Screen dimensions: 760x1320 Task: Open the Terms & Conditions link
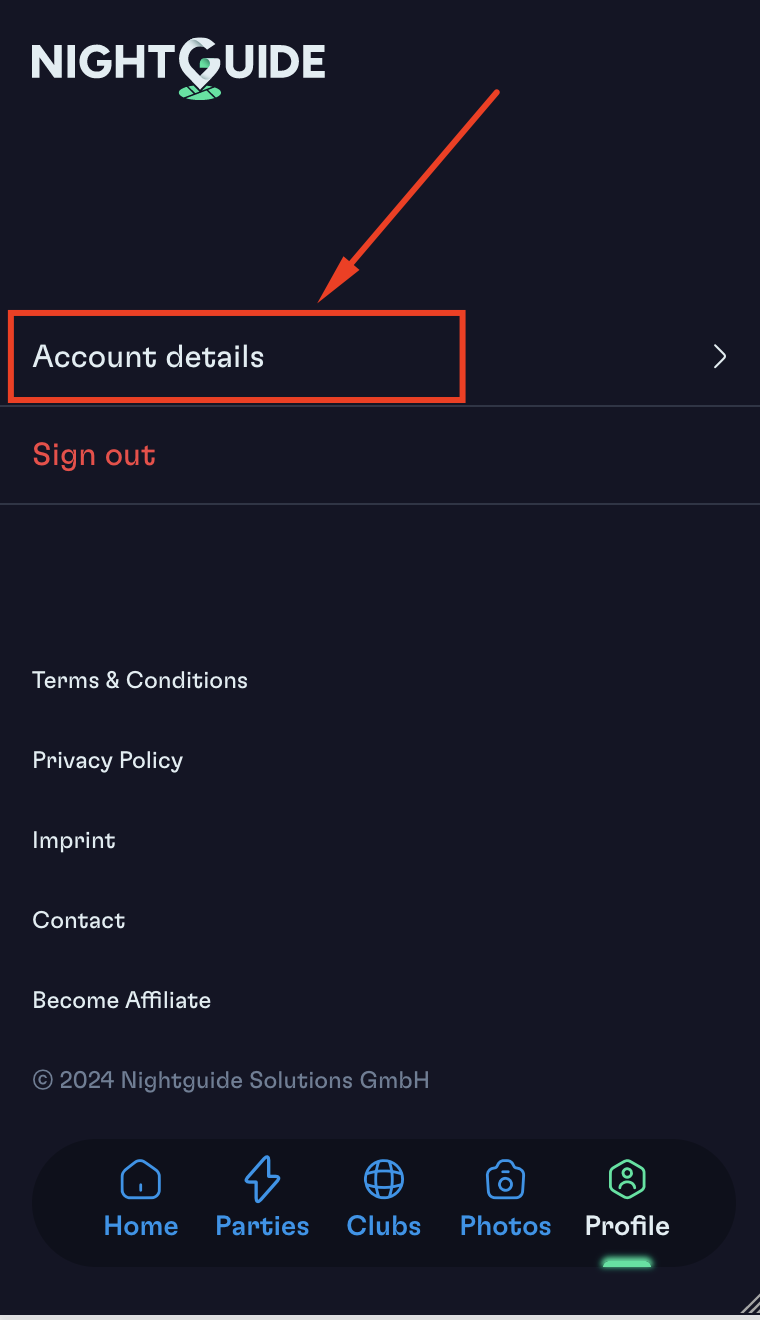140,680
